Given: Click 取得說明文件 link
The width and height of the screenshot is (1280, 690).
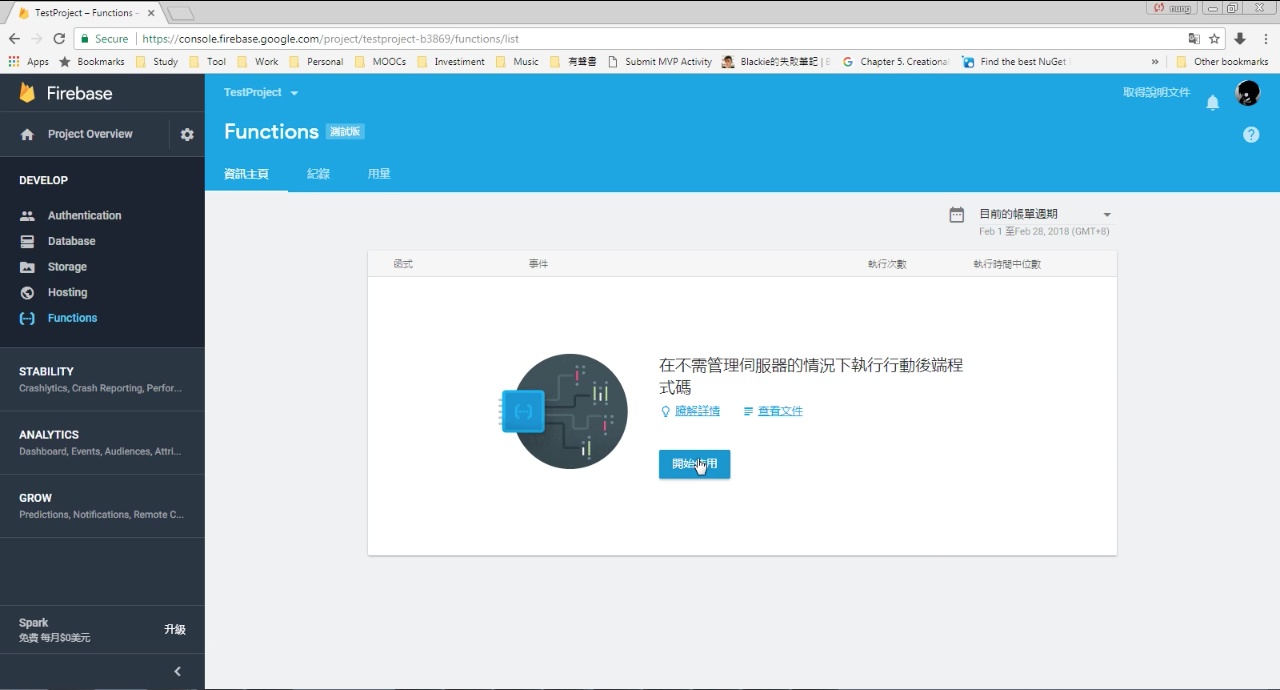Looking at the screenshot, I should point(1156,92).
